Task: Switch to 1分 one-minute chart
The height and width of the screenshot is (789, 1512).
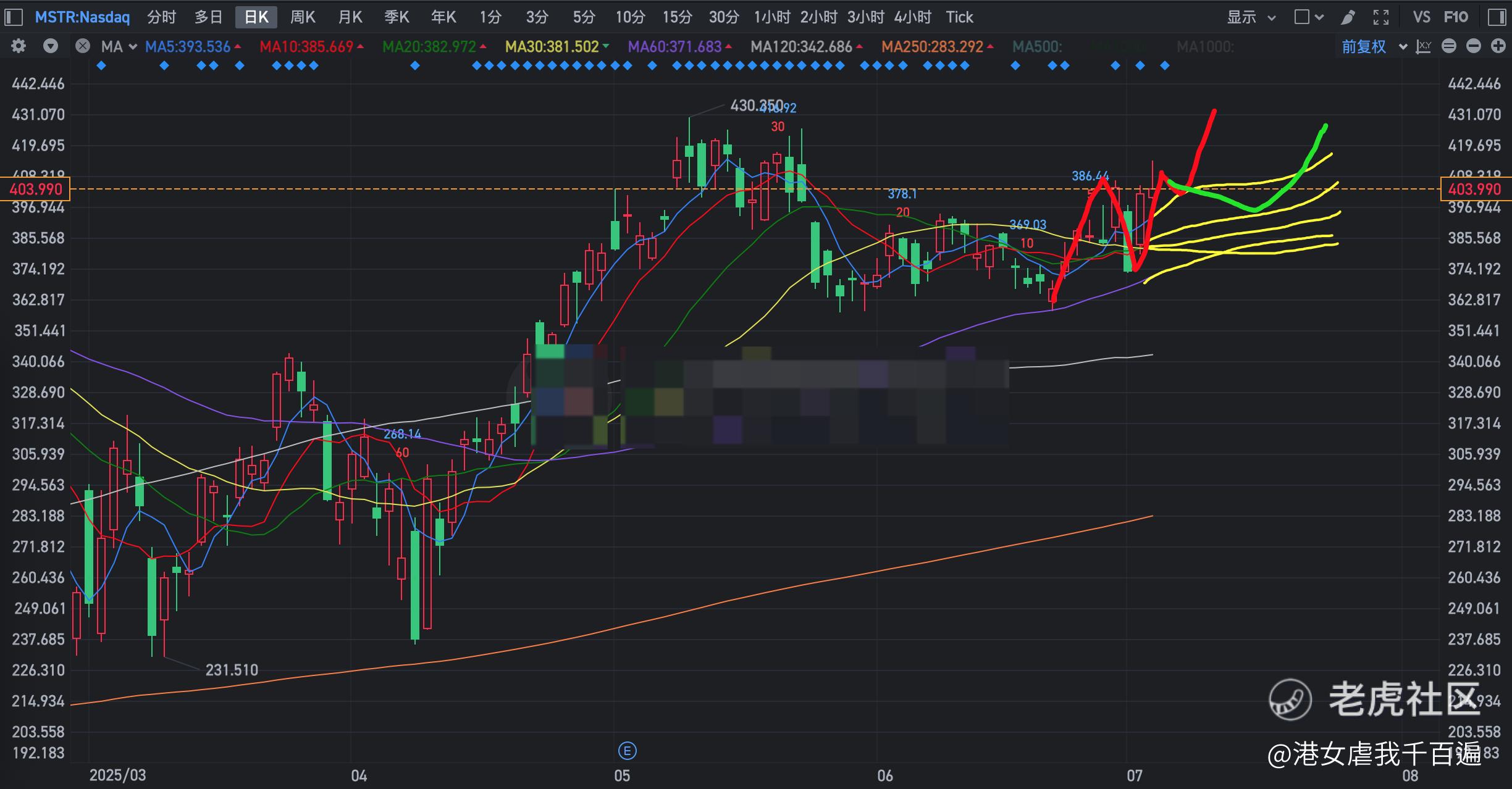Action: click(x=490, y=17)
